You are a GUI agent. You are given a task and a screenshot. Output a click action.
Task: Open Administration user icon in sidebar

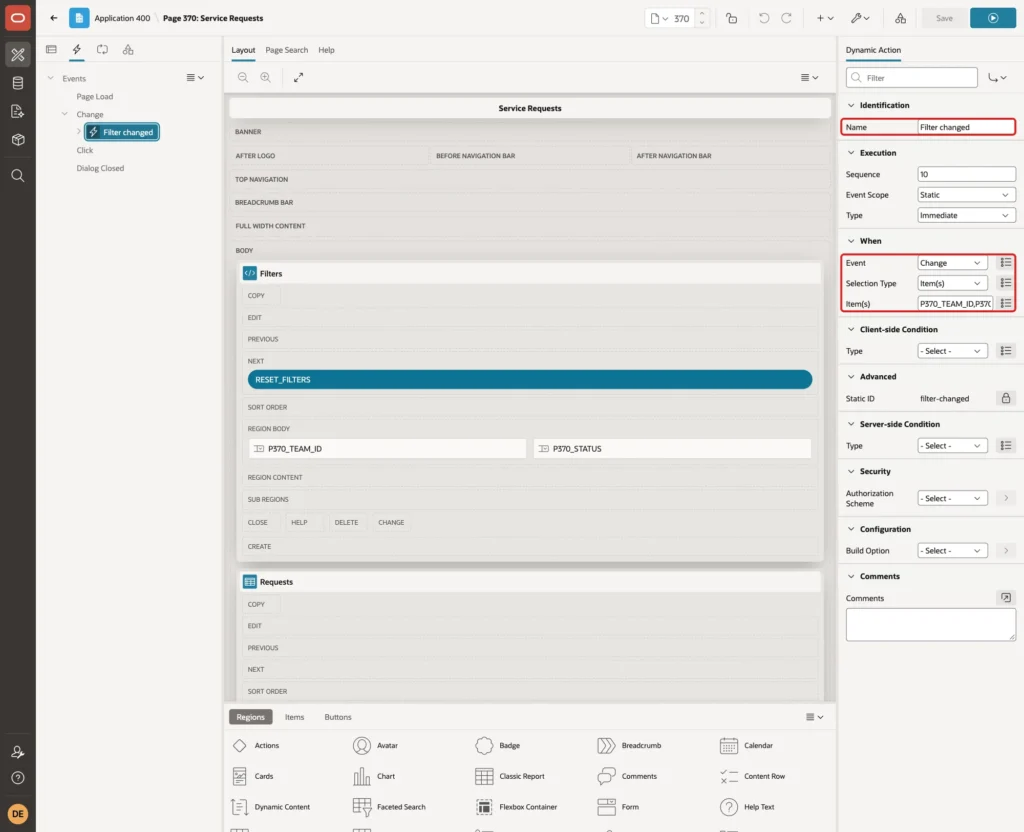pos(18,752)
